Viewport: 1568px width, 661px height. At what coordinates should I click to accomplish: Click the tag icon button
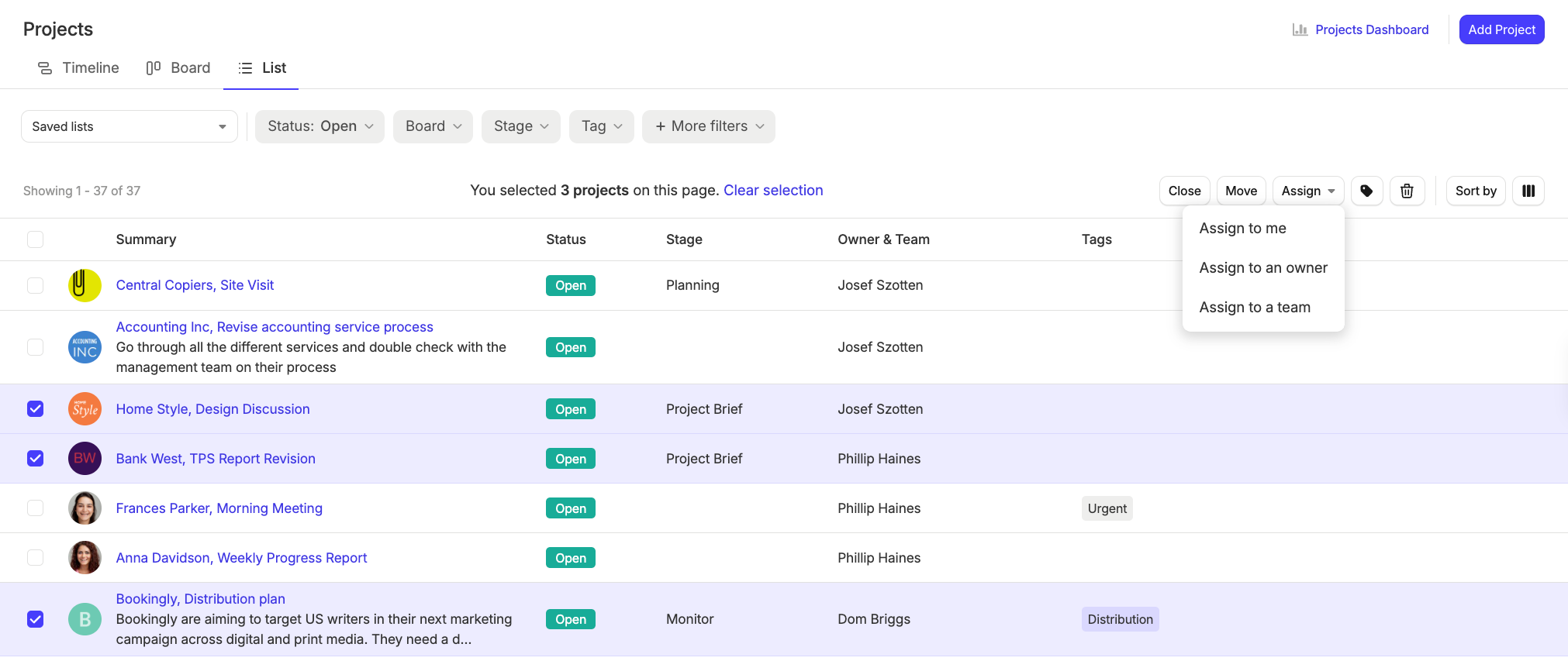[1367, 191]
